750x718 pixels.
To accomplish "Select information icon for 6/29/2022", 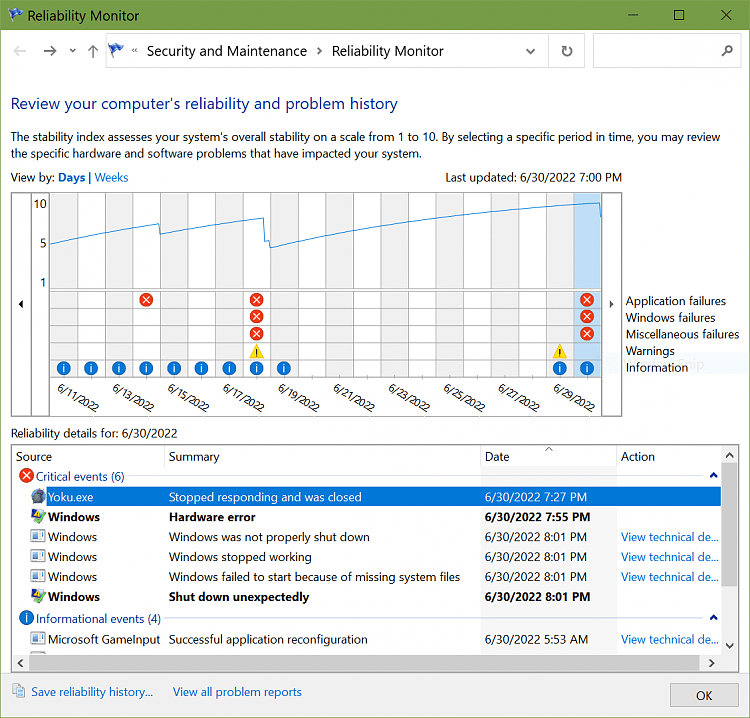I will (560, 368).
